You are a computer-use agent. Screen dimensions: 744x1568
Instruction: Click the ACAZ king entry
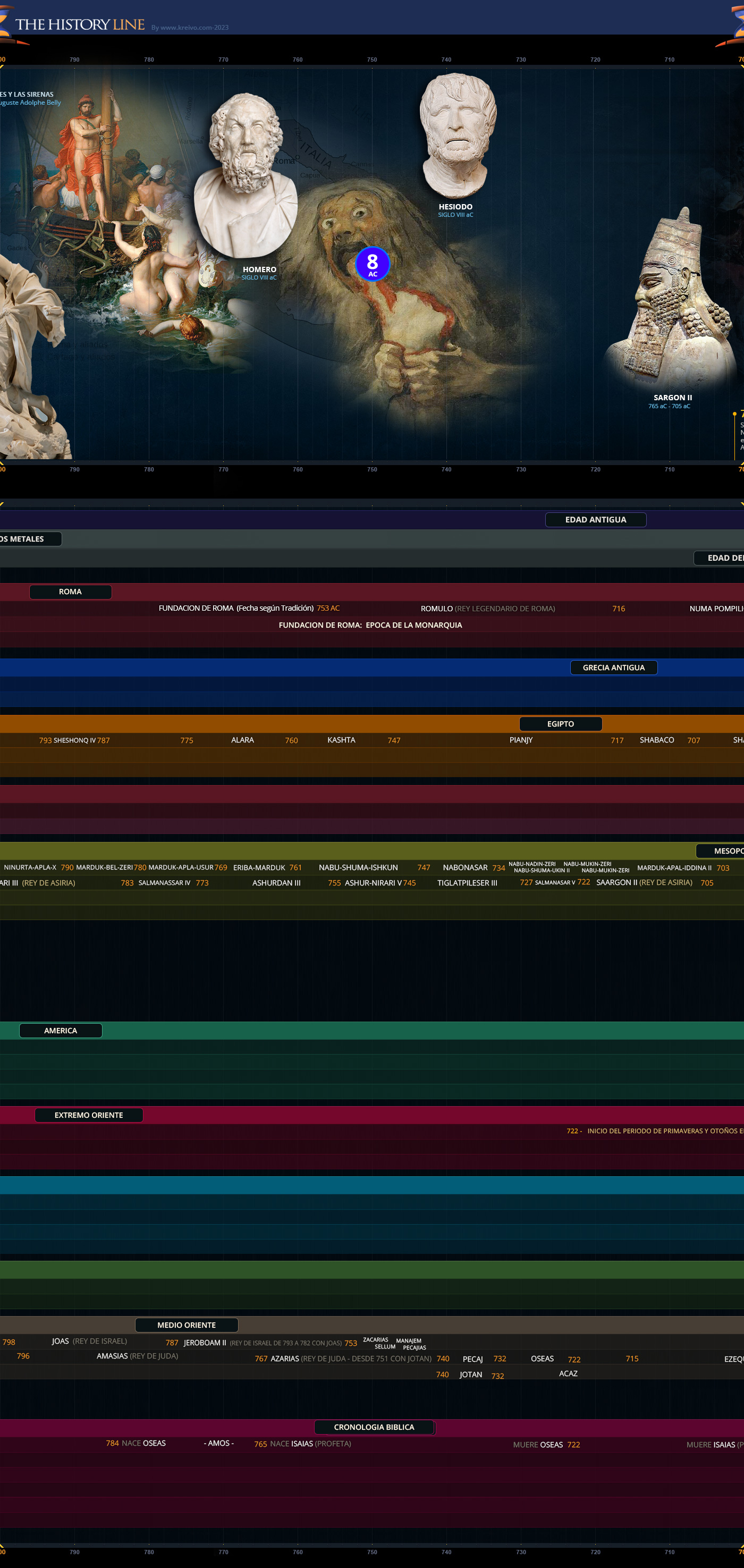[x=568, y=1373]
